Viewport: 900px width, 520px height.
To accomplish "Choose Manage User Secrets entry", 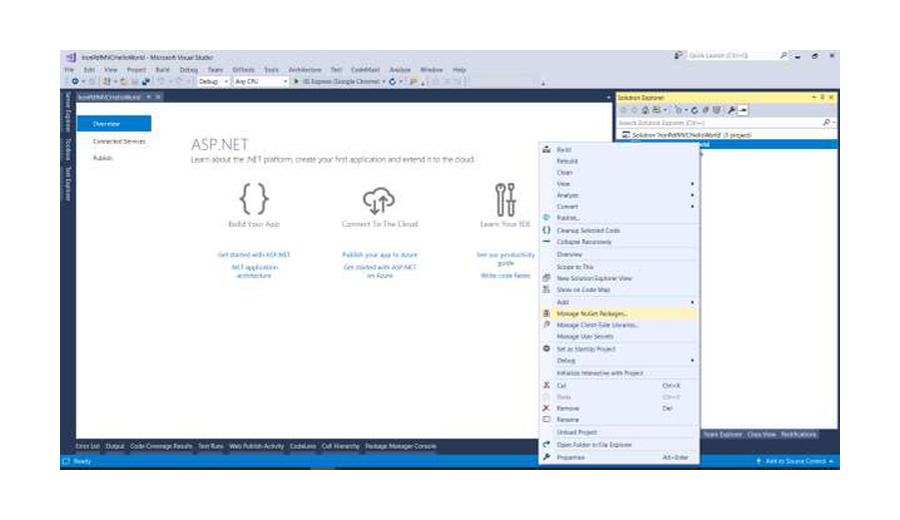I will [619, 336].
